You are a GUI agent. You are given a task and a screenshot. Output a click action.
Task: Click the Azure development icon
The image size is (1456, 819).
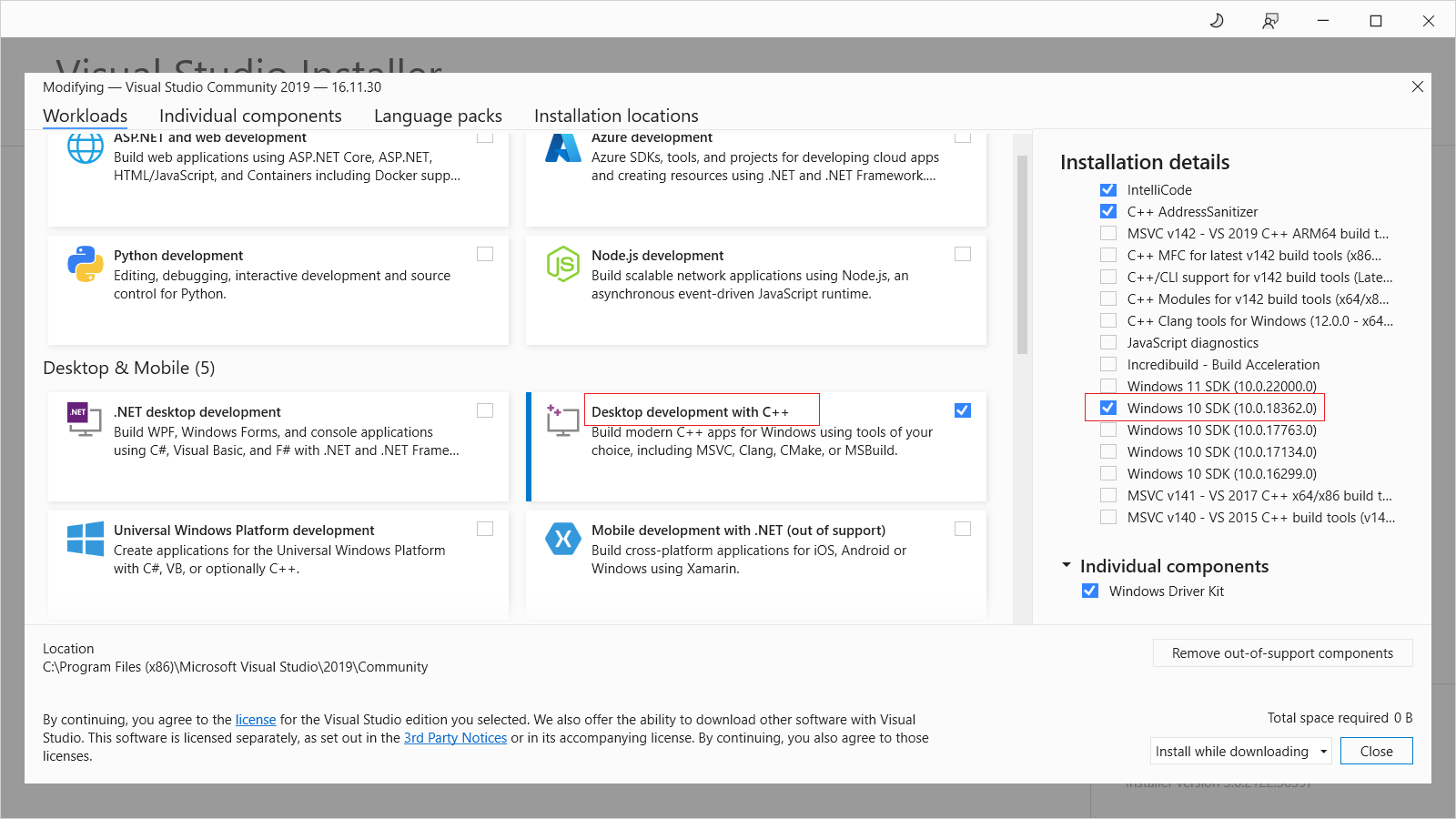(563, 147)
